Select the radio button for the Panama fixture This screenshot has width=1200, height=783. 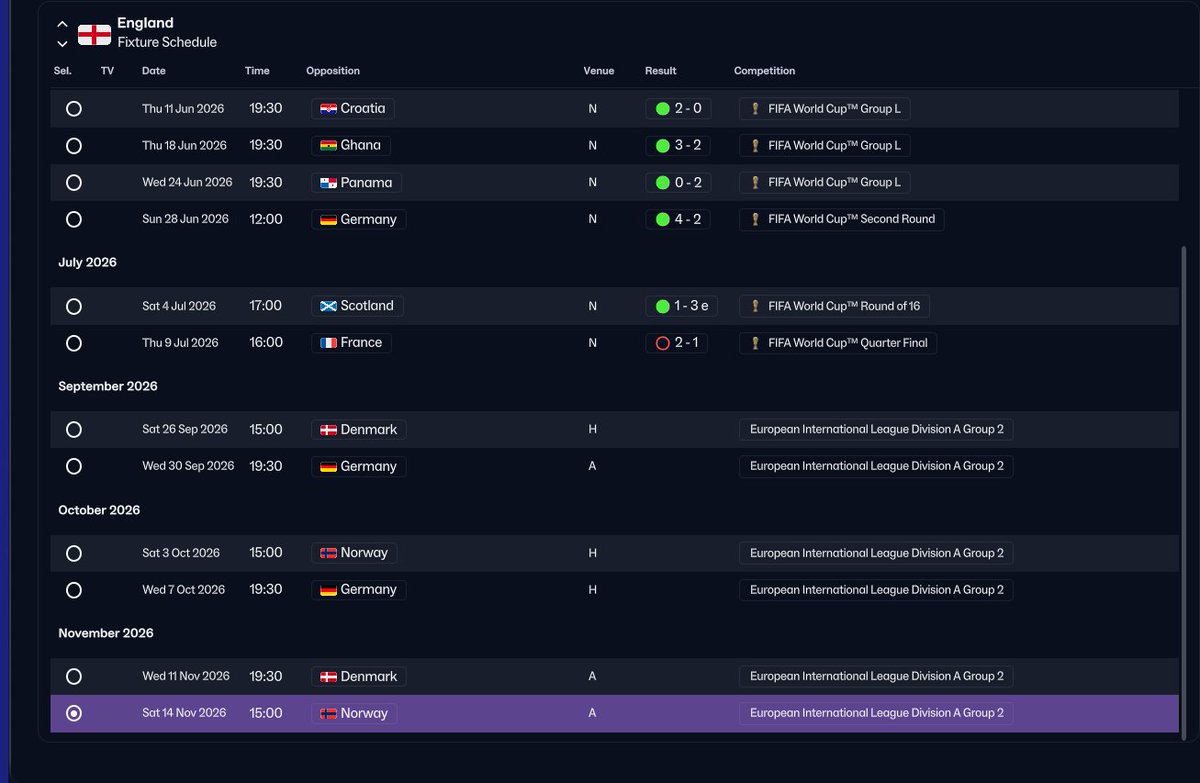[x=74, y=183]
